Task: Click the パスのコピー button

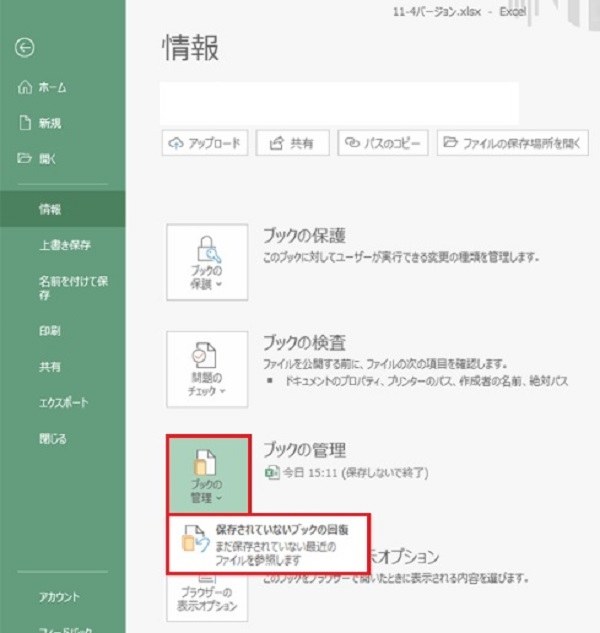Action: [x=383, y=143]
